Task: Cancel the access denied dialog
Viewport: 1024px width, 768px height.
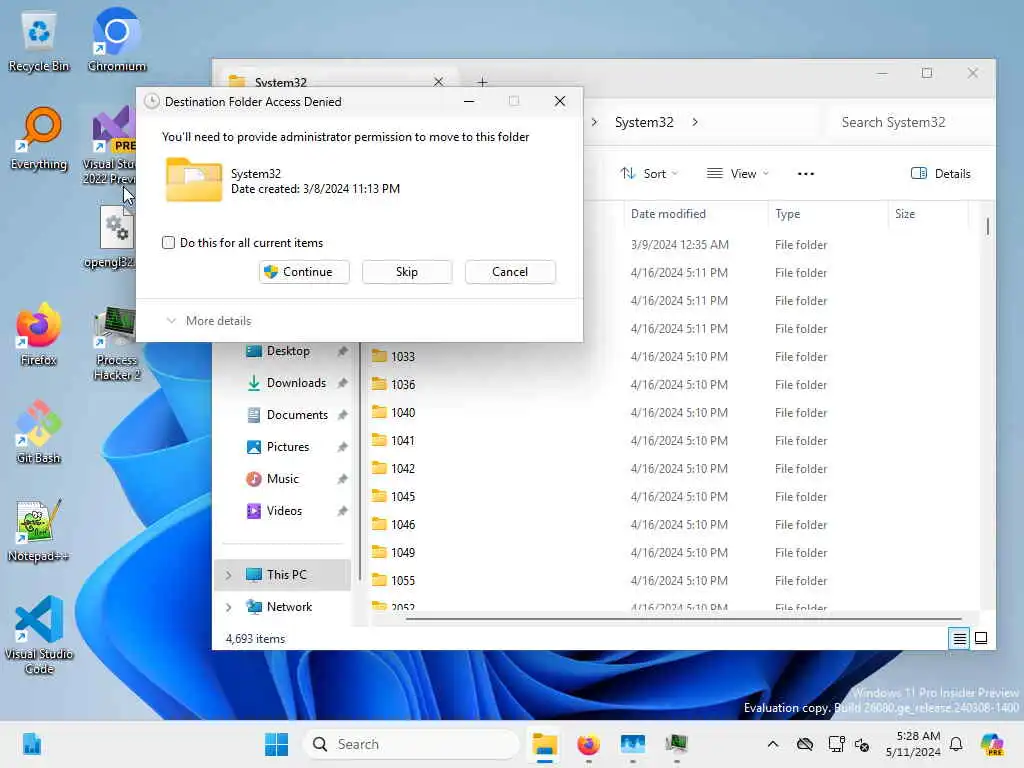Action: 510,272
